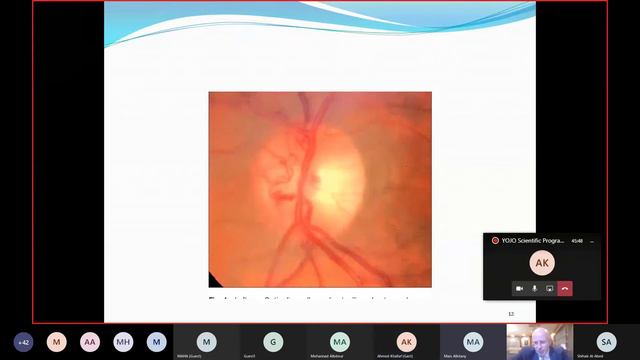The image size is (640, 360).
Task: Select the blue M participant avatar
Action: (157, 342)
